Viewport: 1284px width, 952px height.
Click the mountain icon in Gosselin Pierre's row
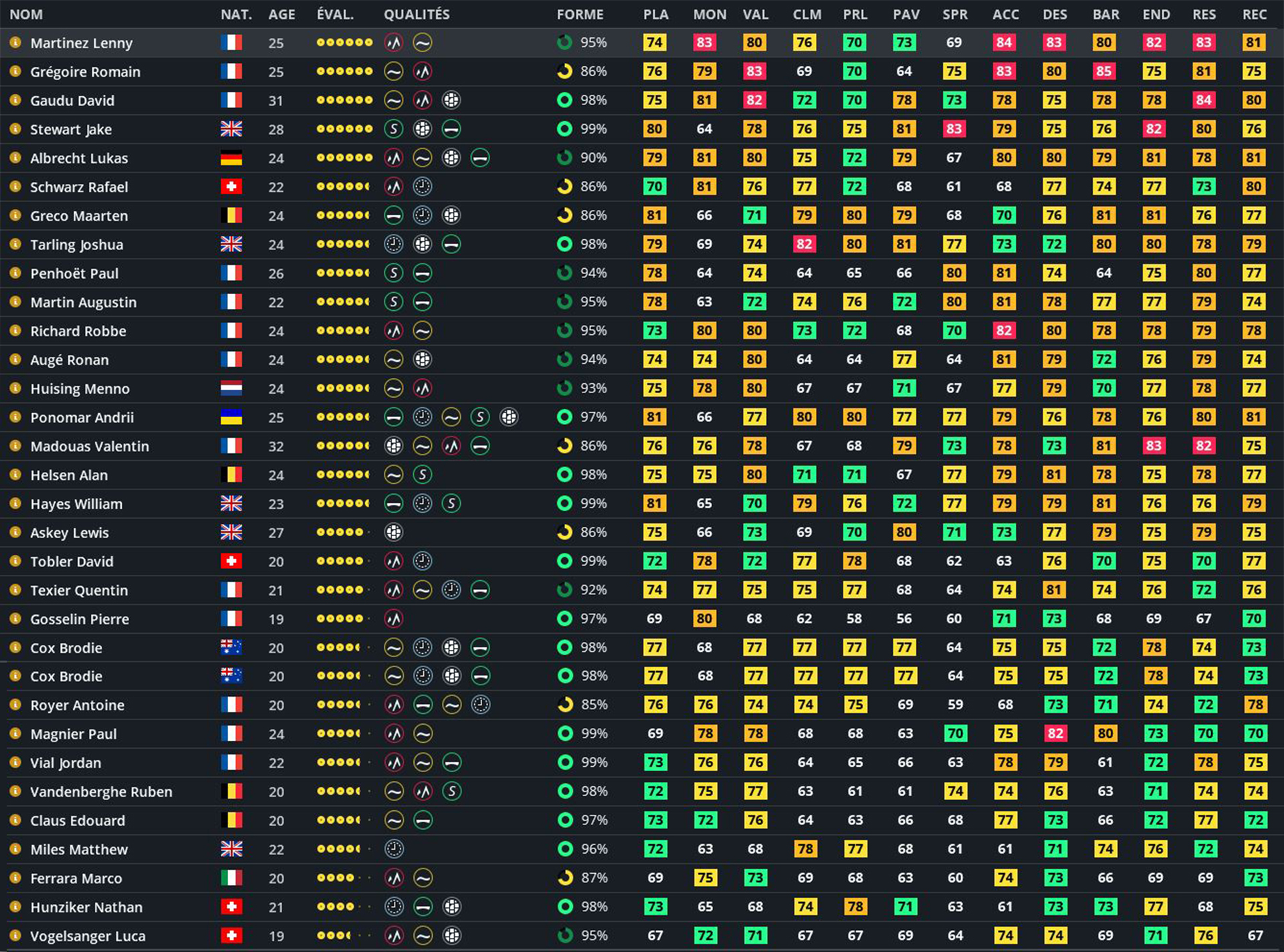click(393, 619)
